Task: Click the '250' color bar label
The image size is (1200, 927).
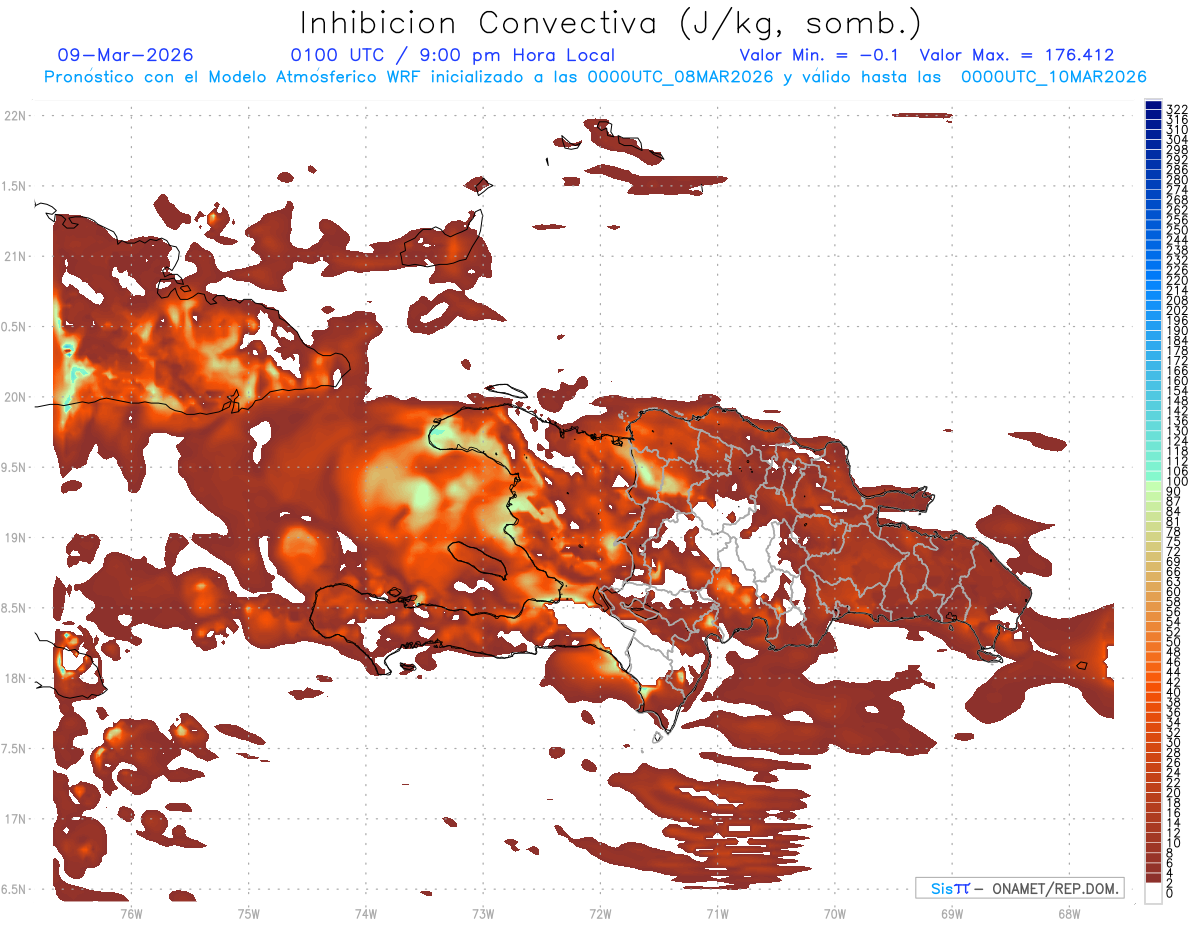Action: [x=1177, y=230]
